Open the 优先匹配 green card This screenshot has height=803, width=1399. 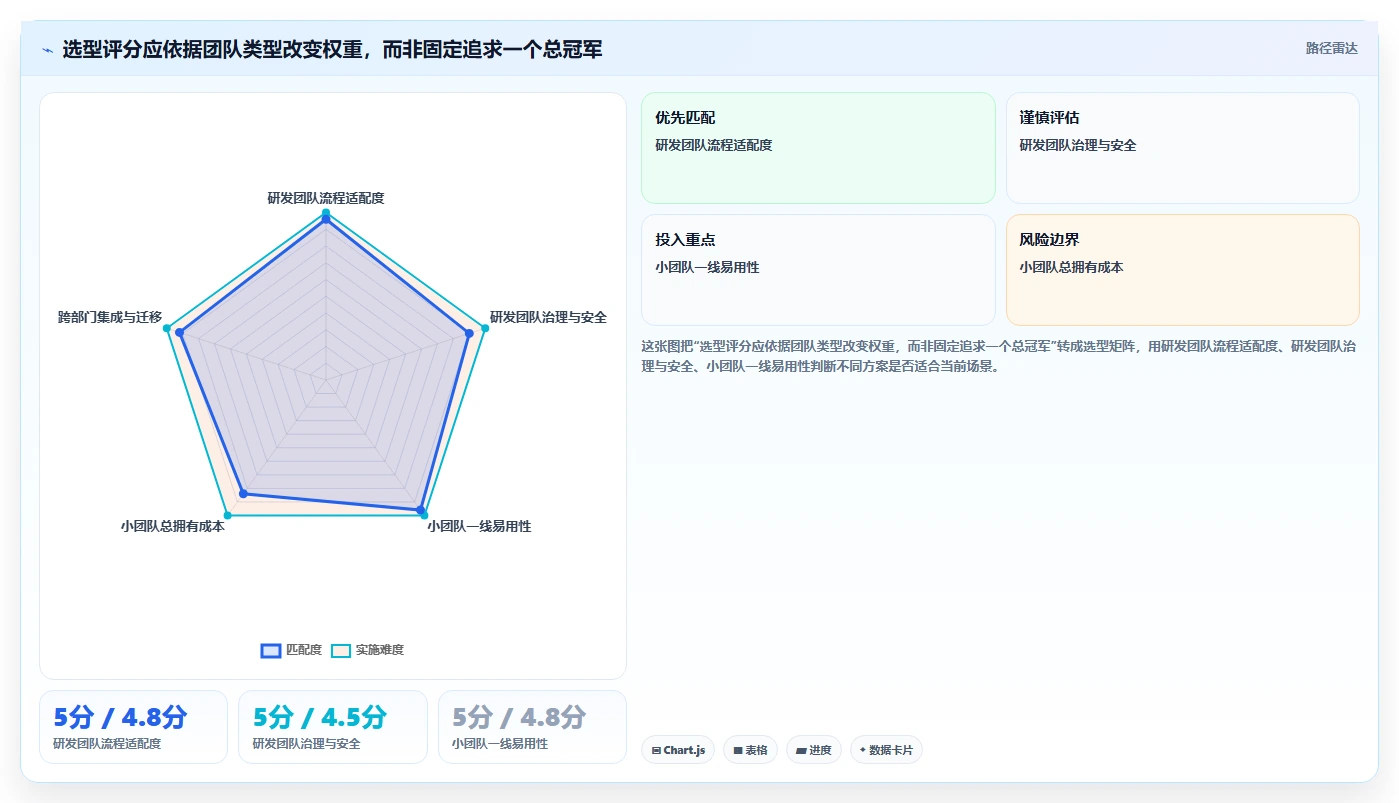[x=818, y=148]
